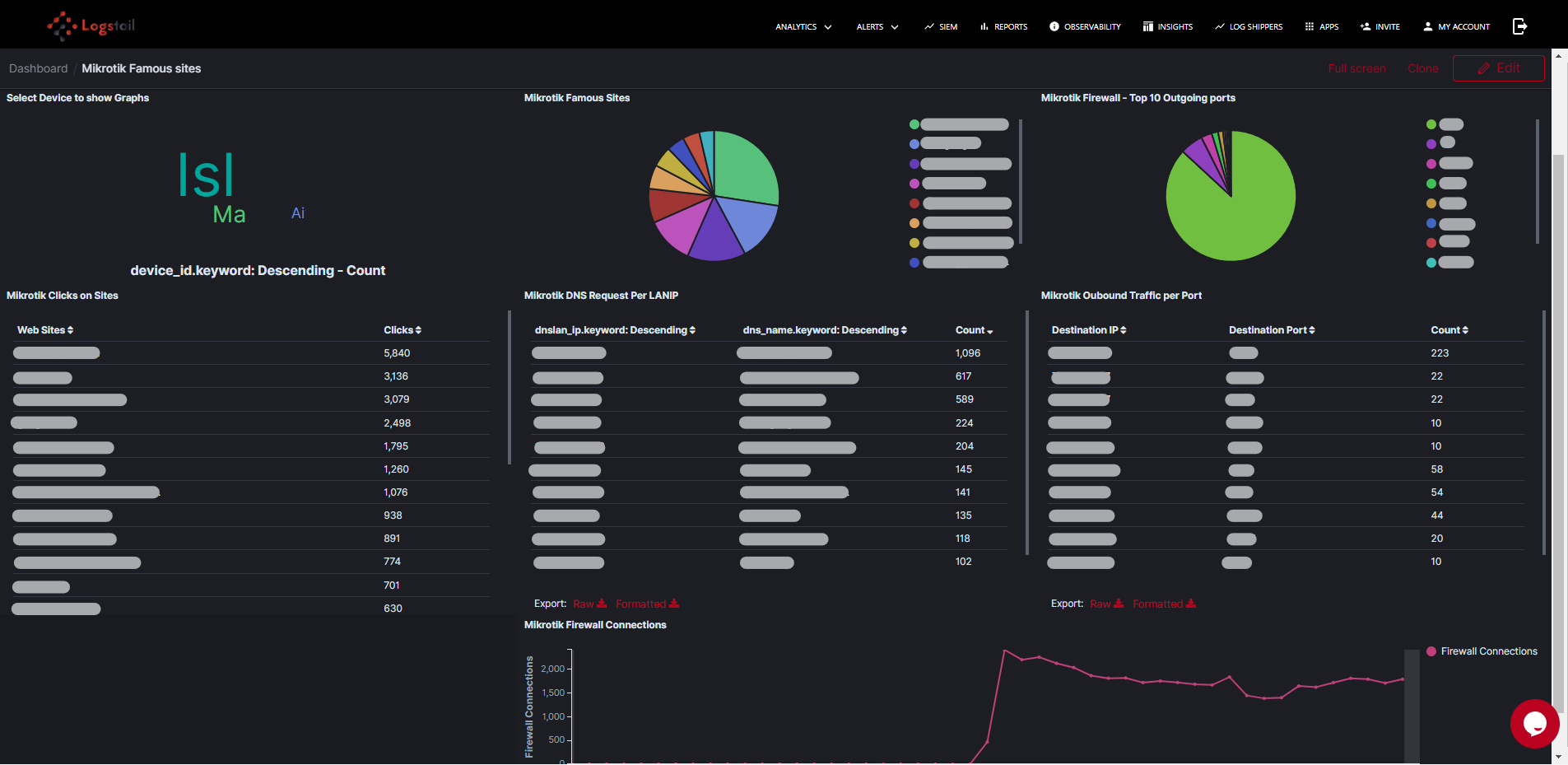Click the Log Shippers trend icon
1568x765 pixels.
(1220, 26)
